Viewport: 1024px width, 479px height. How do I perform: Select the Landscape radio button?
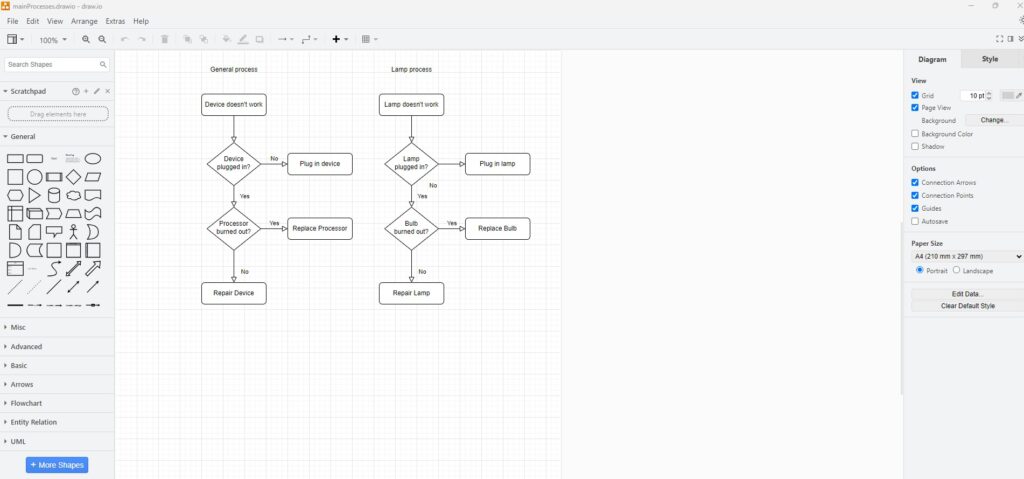click(x=957, y=270)
